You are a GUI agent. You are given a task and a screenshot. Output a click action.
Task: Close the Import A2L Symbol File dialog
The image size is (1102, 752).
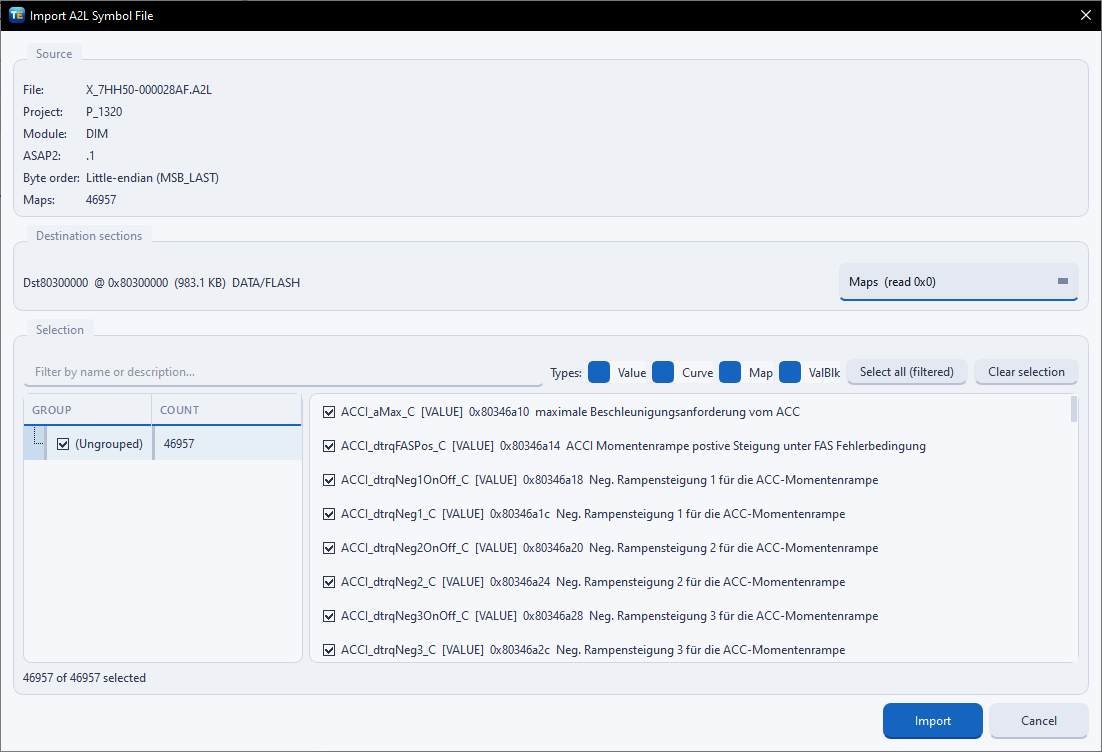(x=1085, y=15)
